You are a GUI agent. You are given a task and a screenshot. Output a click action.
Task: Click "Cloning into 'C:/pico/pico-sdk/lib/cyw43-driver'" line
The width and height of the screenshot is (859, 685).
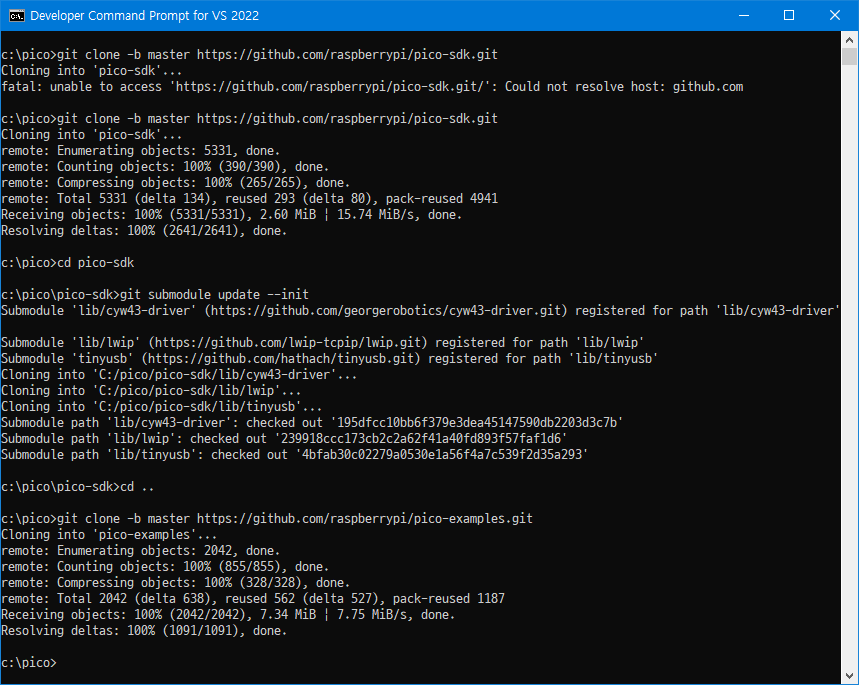point(179,374)
